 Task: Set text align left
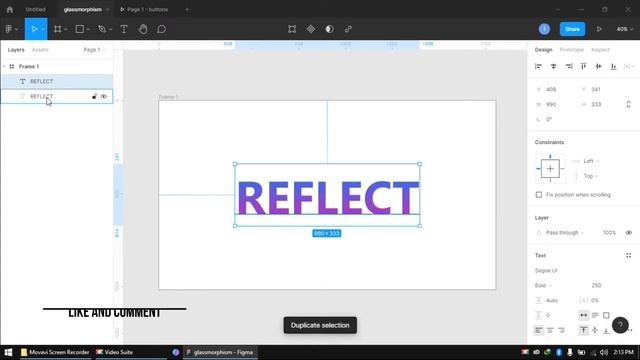539,330
